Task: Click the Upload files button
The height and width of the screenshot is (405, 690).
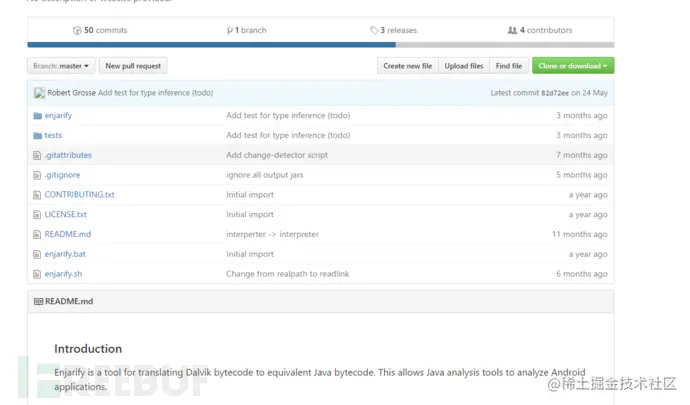Action: pos(464,66)
